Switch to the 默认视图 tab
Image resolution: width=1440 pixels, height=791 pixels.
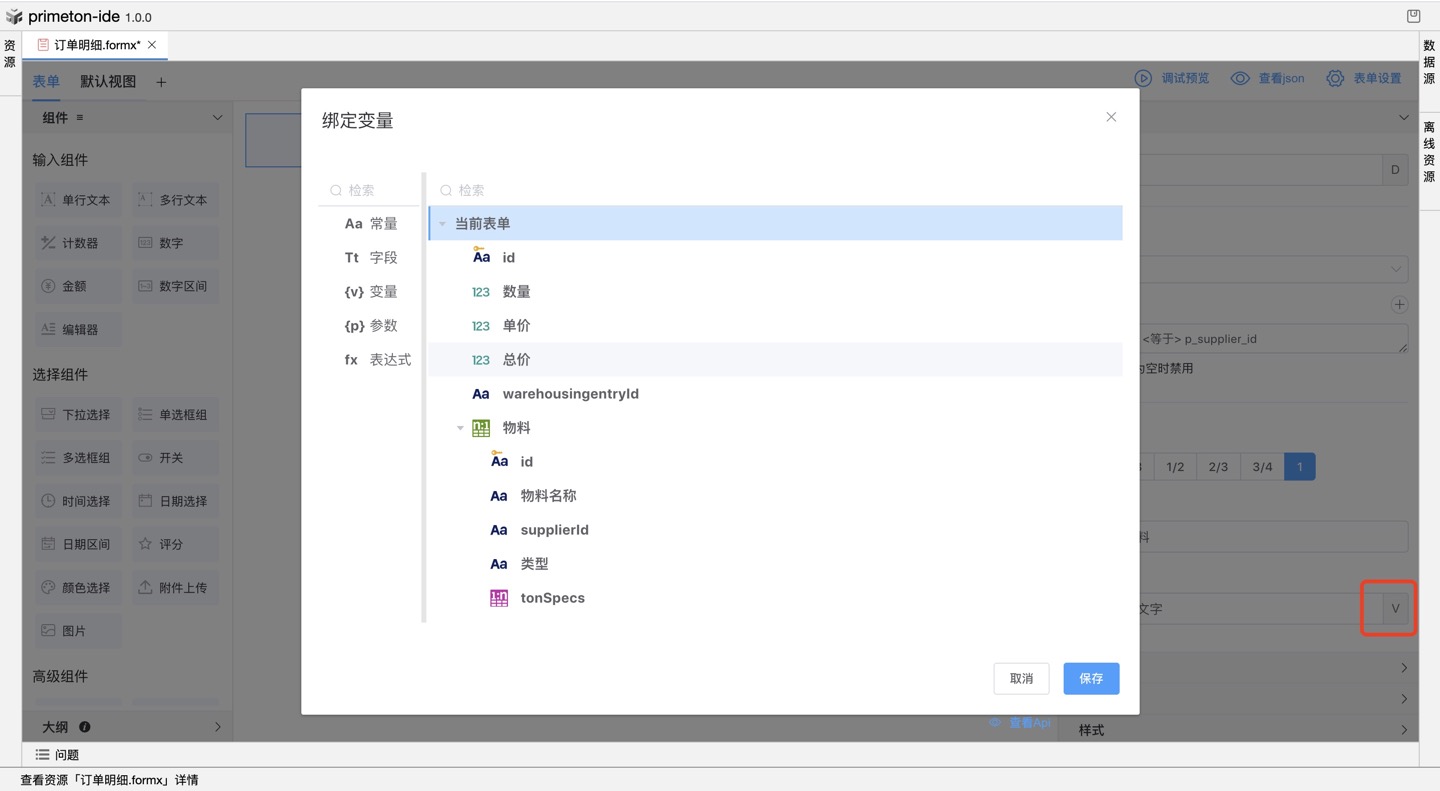(x=108, y=82)
